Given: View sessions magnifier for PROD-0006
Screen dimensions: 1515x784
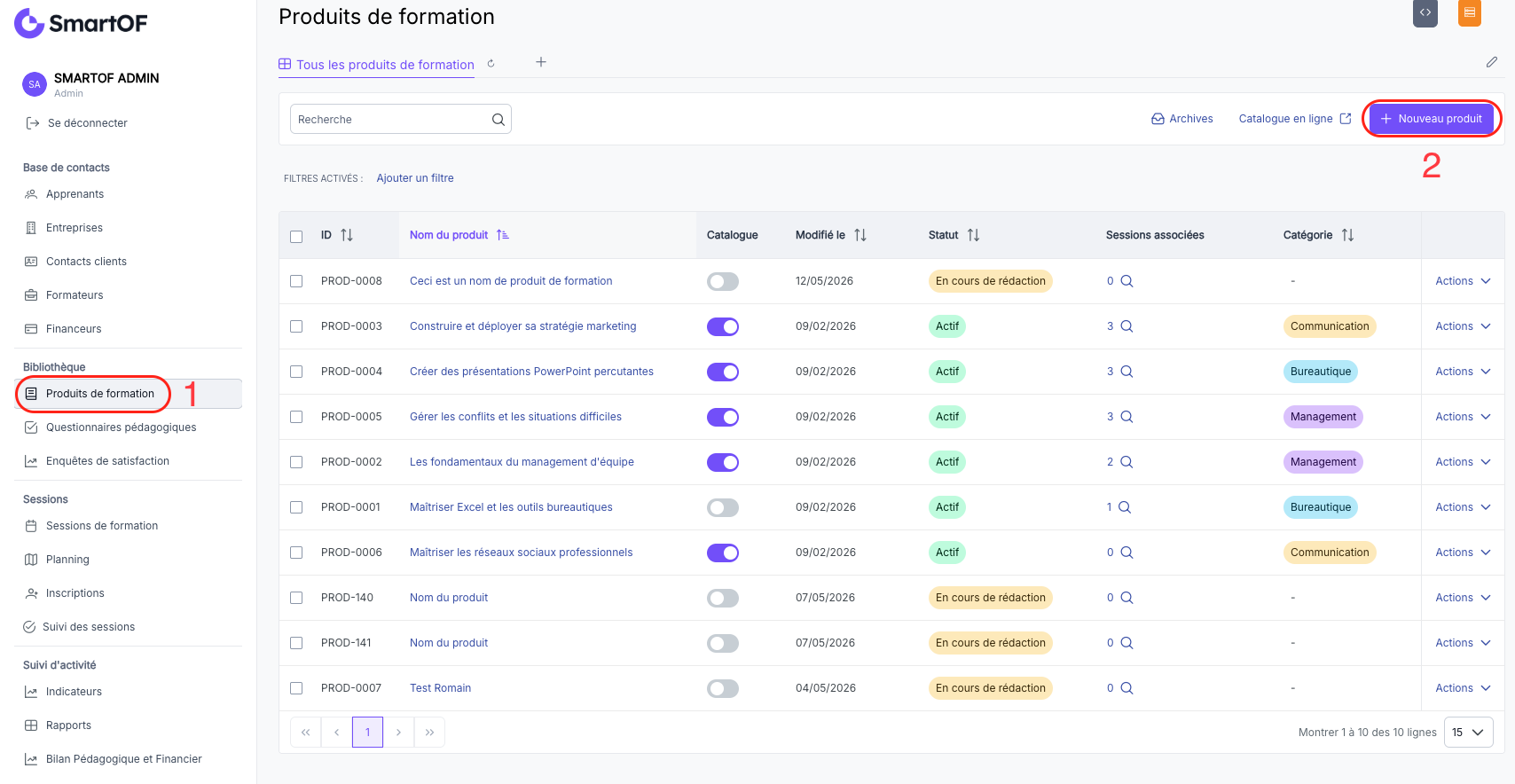Looking at the screenshot, I should [x=1126, y=553].
